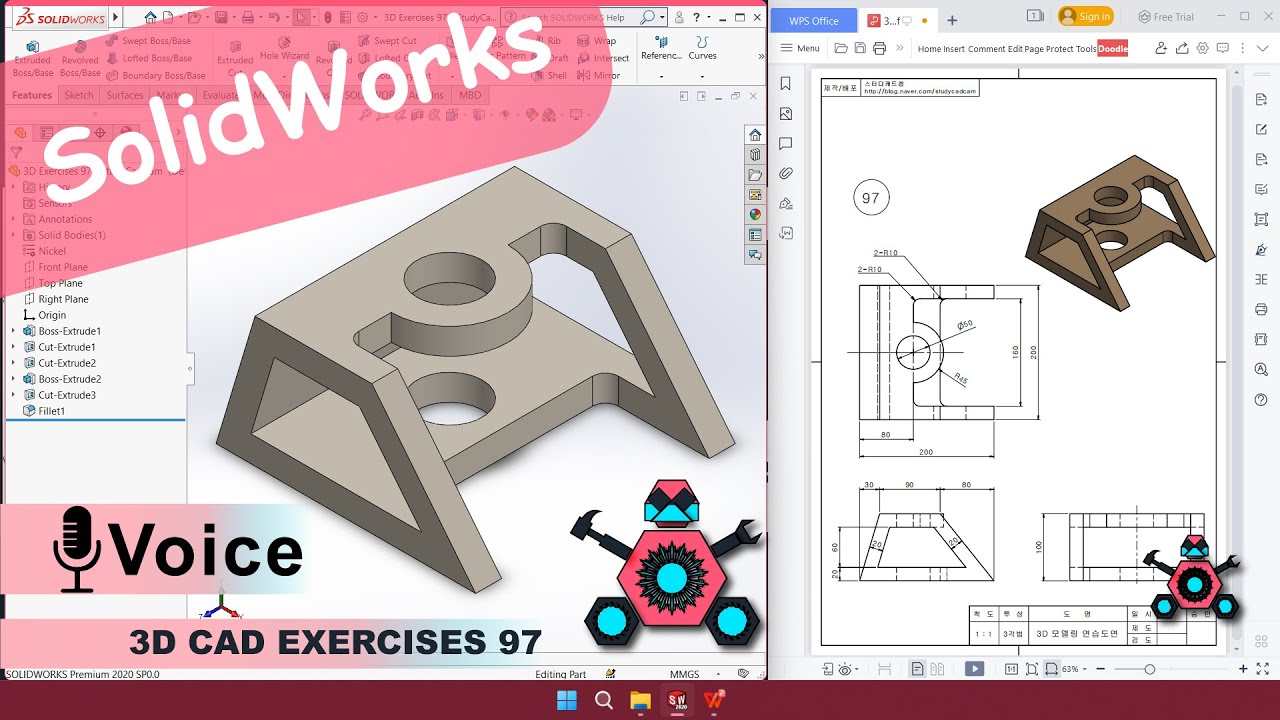The image size is (1280, 720).
Task: Open WPS thumbnail panel icon in sidebar
Action: coord(786,114)
